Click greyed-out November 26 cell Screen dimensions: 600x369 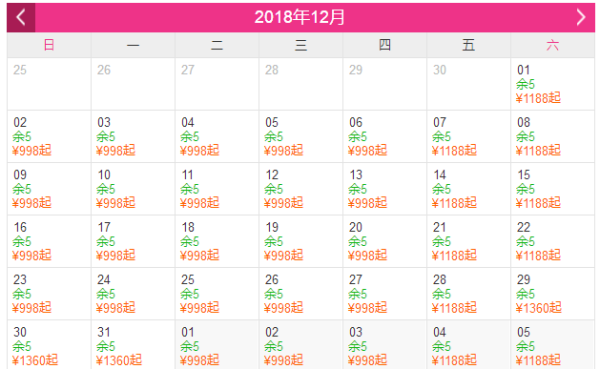point(133,84)
